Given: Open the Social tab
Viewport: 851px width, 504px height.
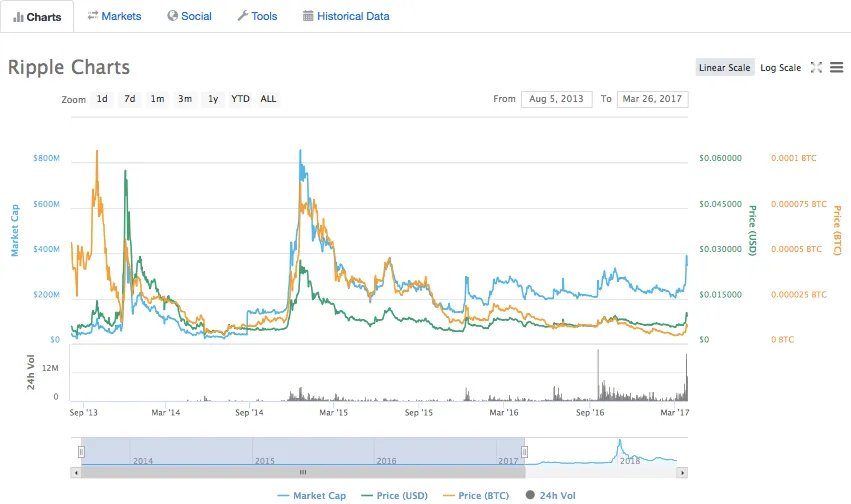Looking at the screenshot, I should point(189,16).
